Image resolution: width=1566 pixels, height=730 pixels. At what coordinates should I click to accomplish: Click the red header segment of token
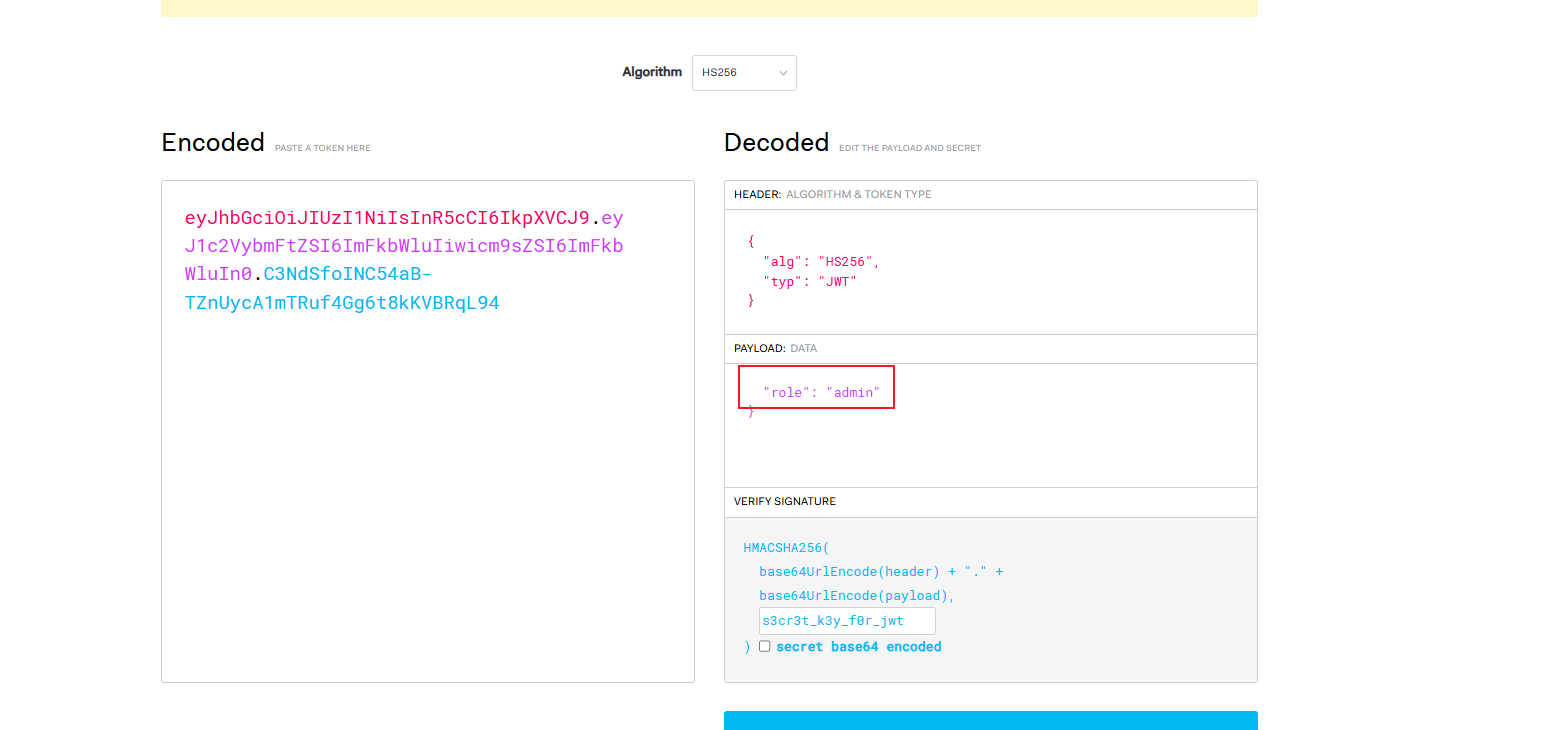pos(387,218)
